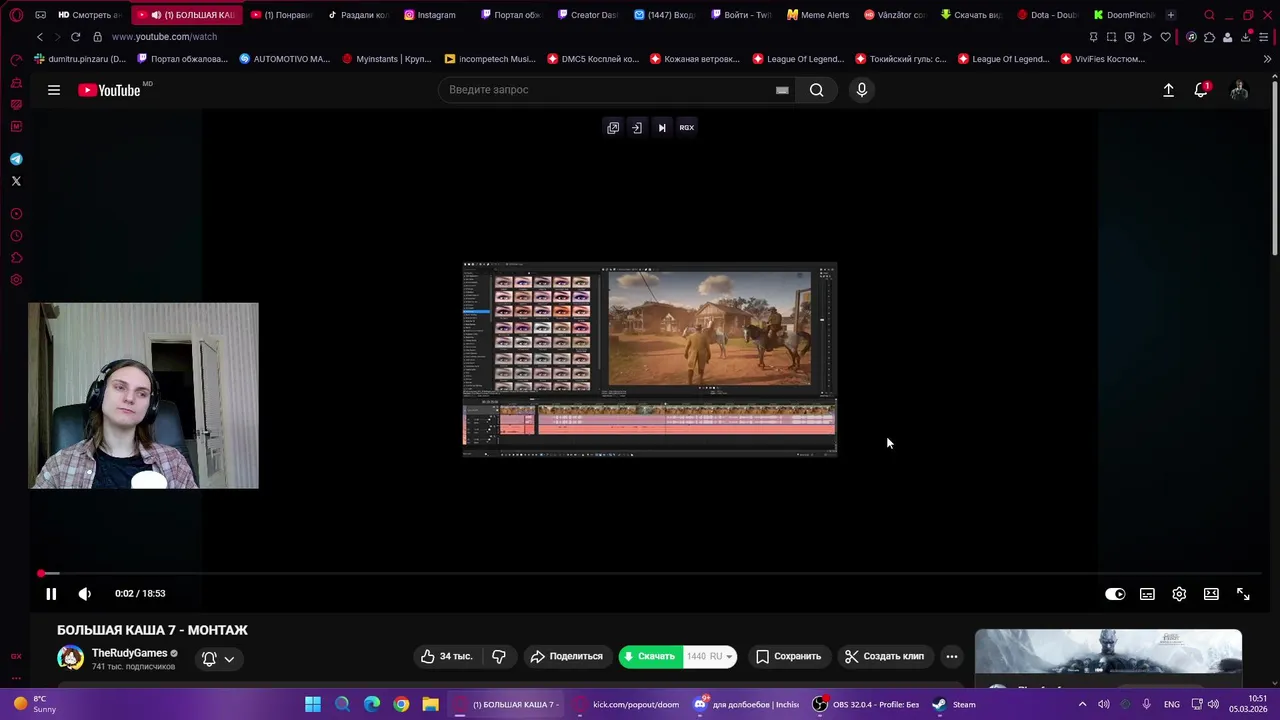Switch to the Meme Alerts tab
1280x720 pixels.
[x=819, y=15]
